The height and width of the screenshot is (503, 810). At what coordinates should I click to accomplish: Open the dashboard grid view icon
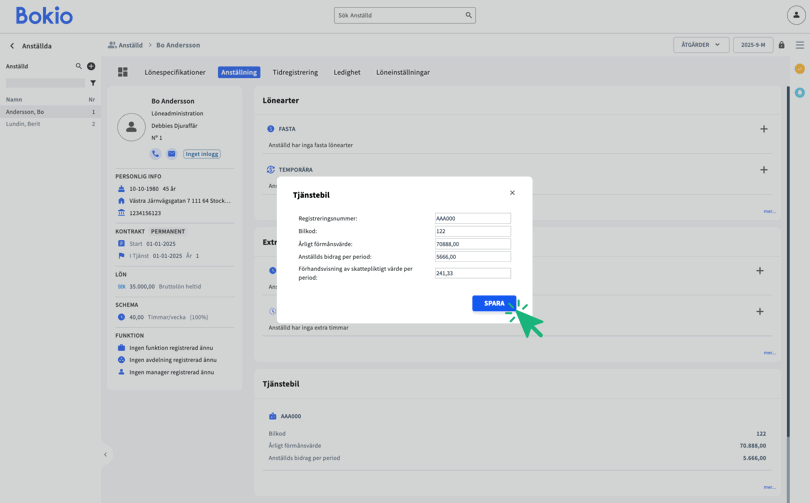point(123,72)
